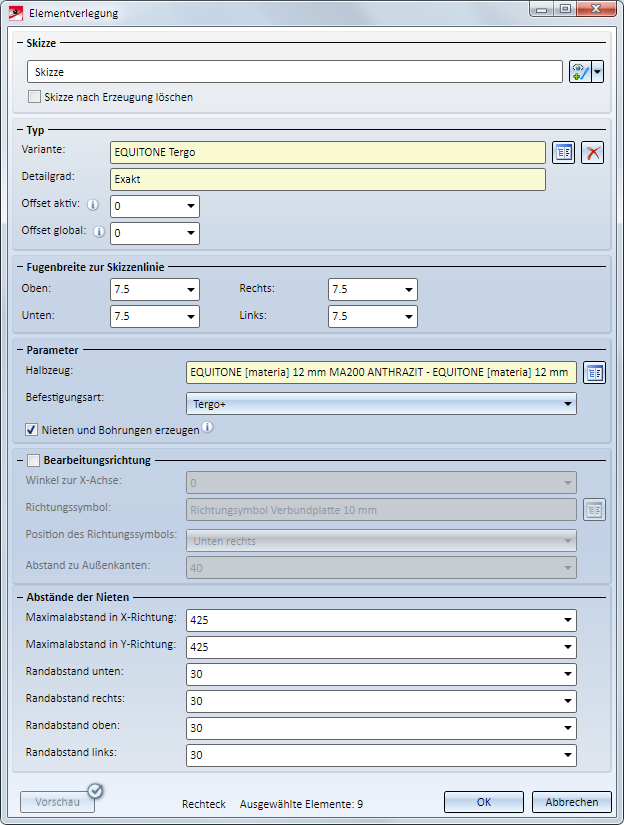624x825 pixels.
Task: Open the Halbzeug catalogue selection icon
Action: coord(595,373)
